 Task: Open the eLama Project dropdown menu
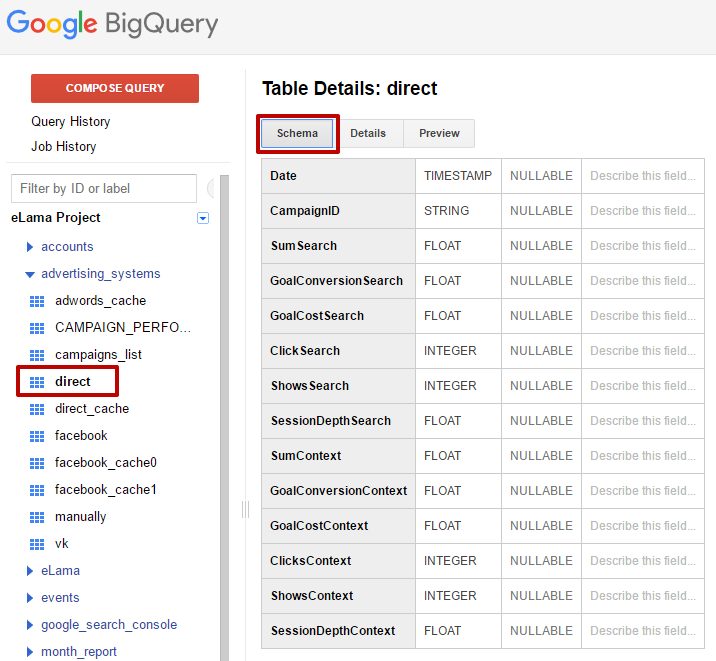(x=203, y=218)
